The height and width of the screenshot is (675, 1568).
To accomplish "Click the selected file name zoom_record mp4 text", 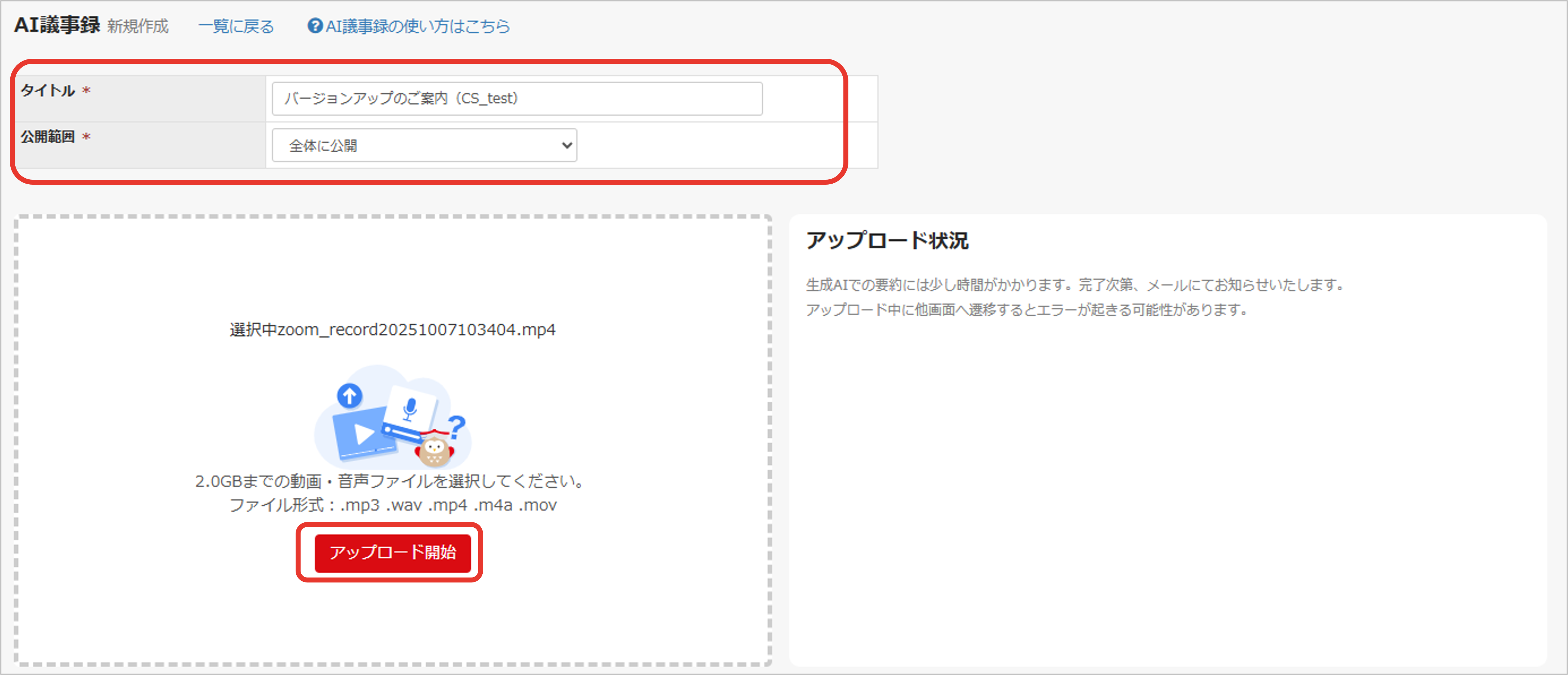I will click(x=392, y=330).
